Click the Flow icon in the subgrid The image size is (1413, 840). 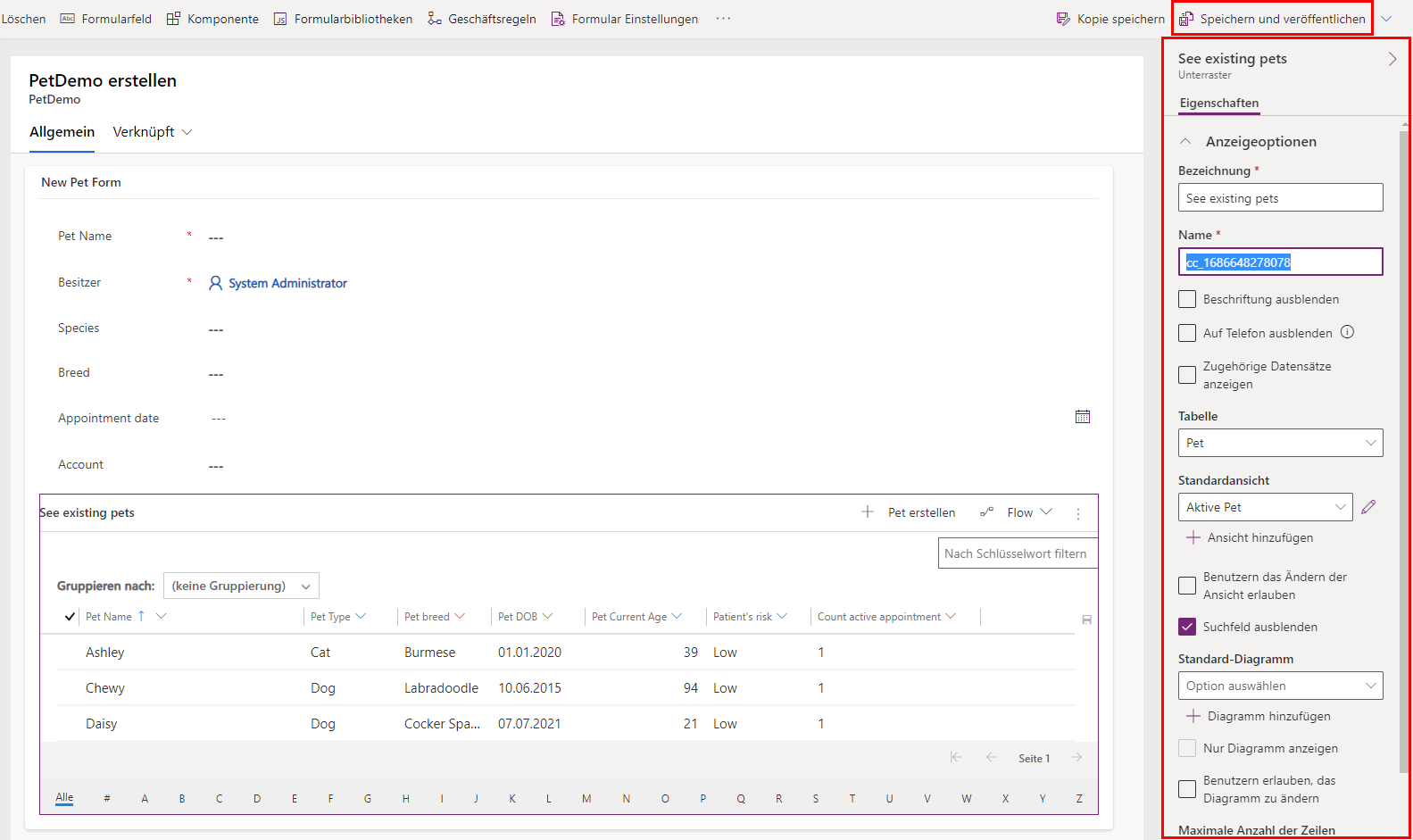tap(986, 512)
